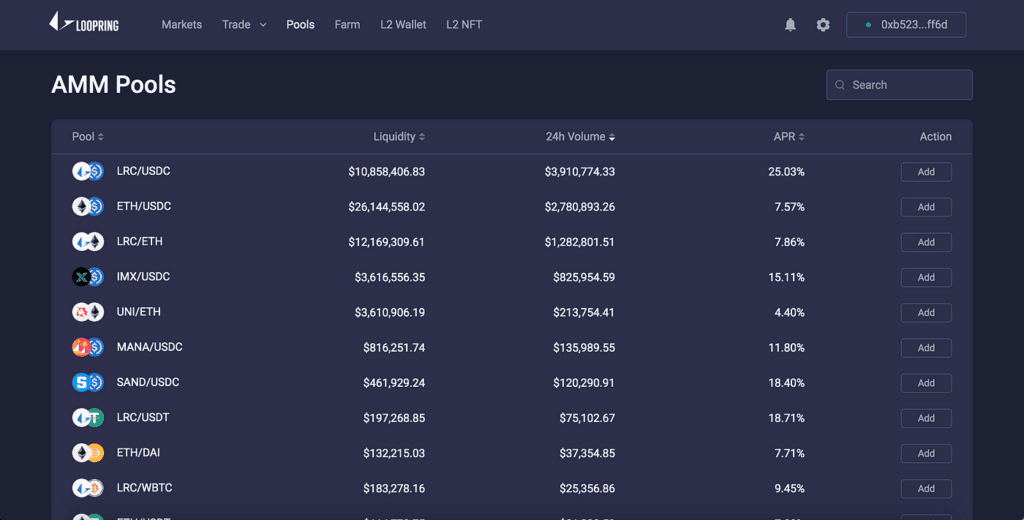Open the Farm page
This screenshot has height=520, width=1024.
point(347,25)
